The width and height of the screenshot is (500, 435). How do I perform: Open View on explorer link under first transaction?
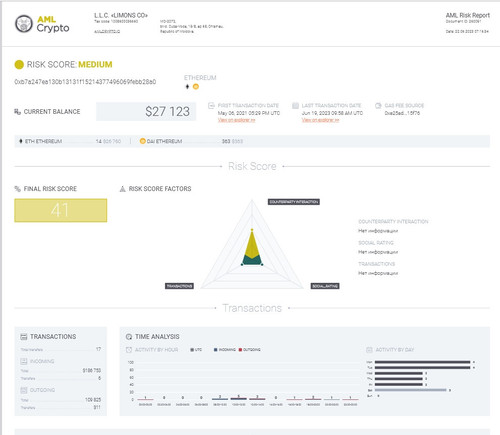click(237, 120)
